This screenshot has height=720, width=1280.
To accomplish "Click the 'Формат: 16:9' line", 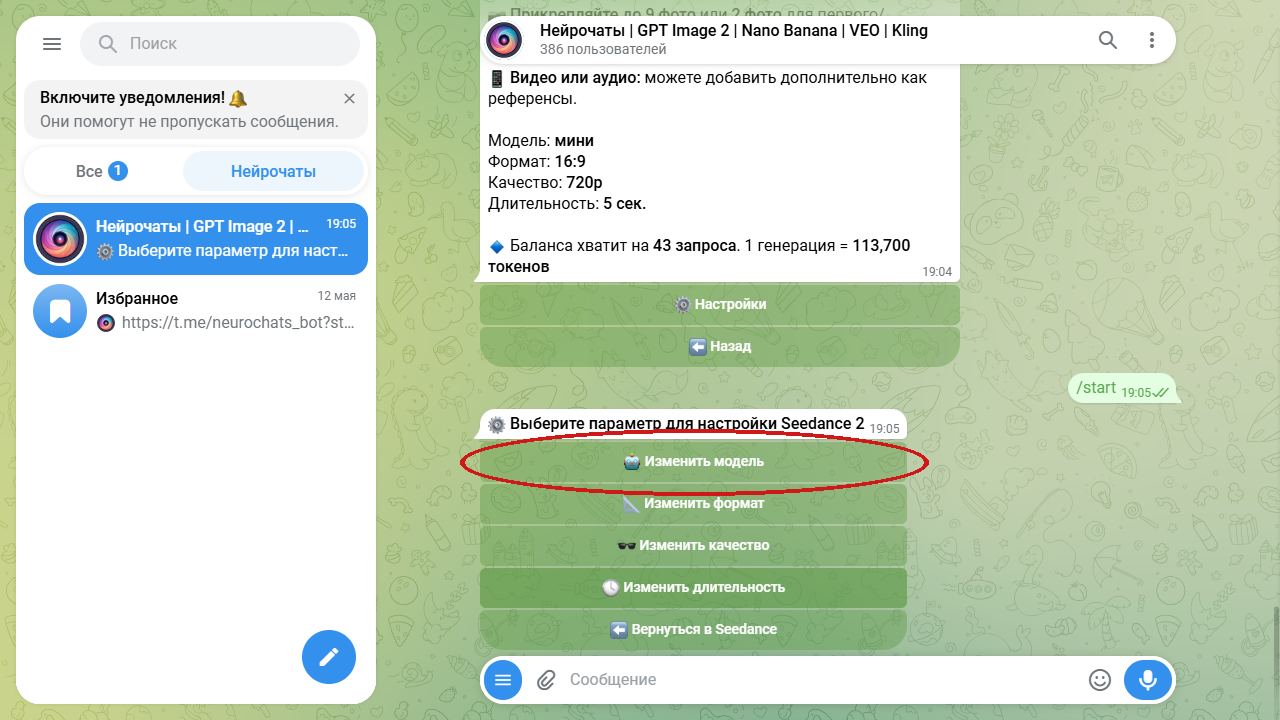I will pos(537,161).
